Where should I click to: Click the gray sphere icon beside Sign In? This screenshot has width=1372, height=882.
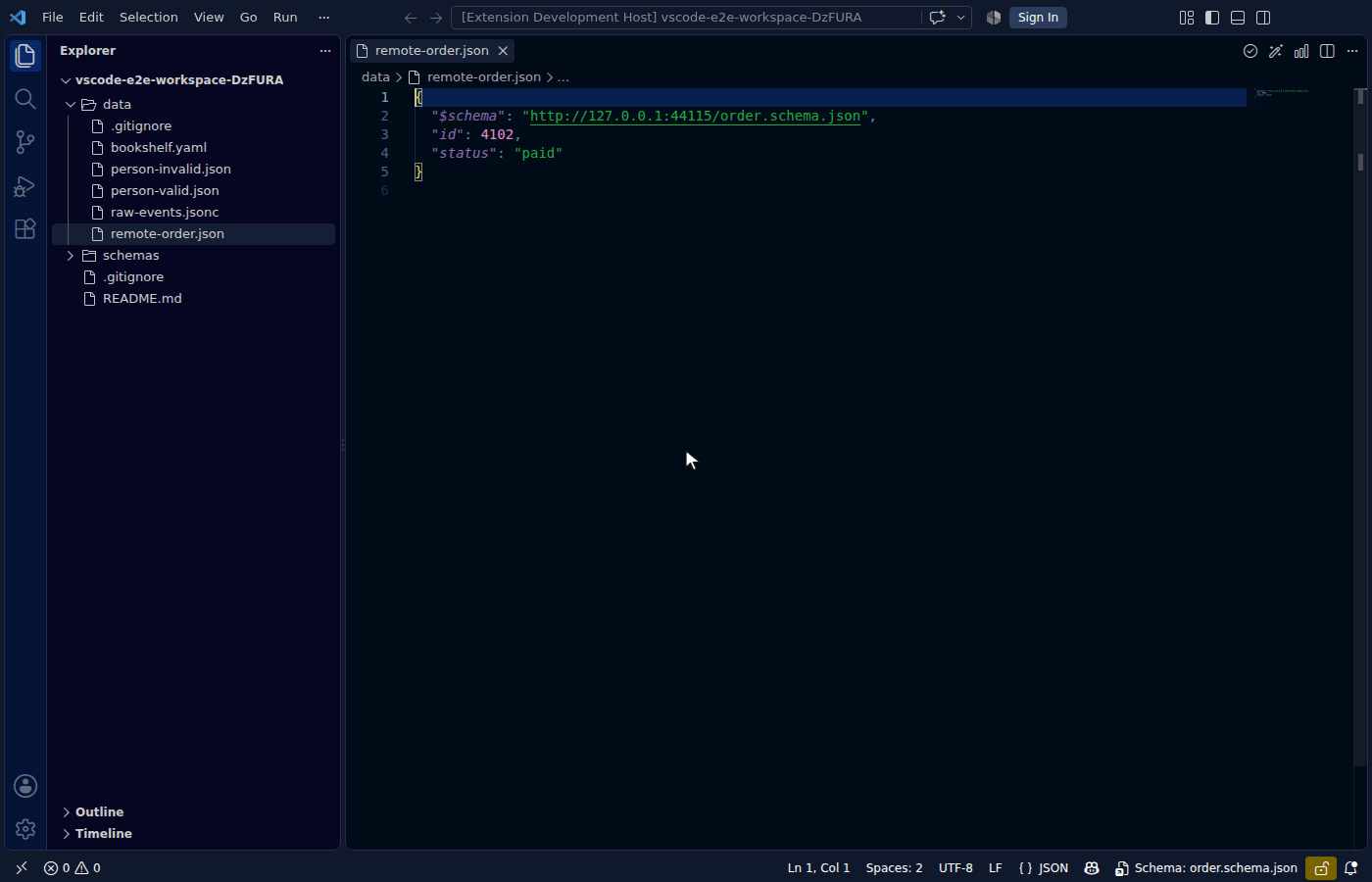994,18
